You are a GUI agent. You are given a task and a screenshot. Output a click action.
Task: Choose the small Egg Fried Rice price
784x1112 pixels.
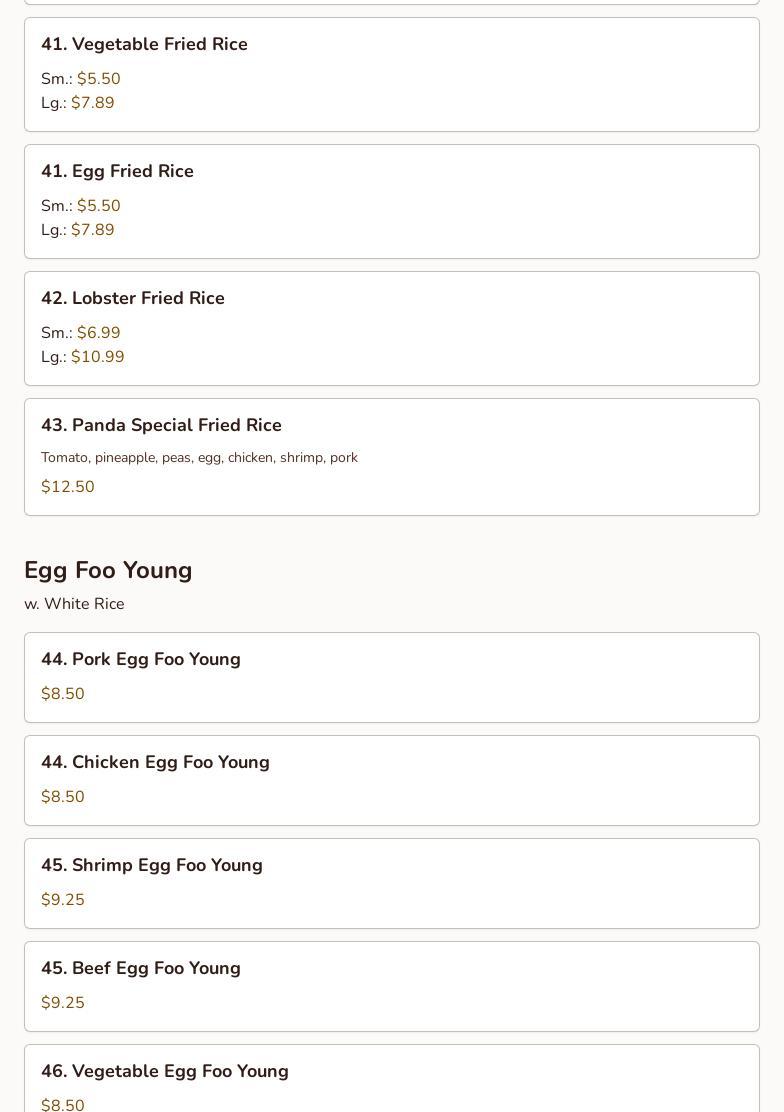[x=98, y=206]
